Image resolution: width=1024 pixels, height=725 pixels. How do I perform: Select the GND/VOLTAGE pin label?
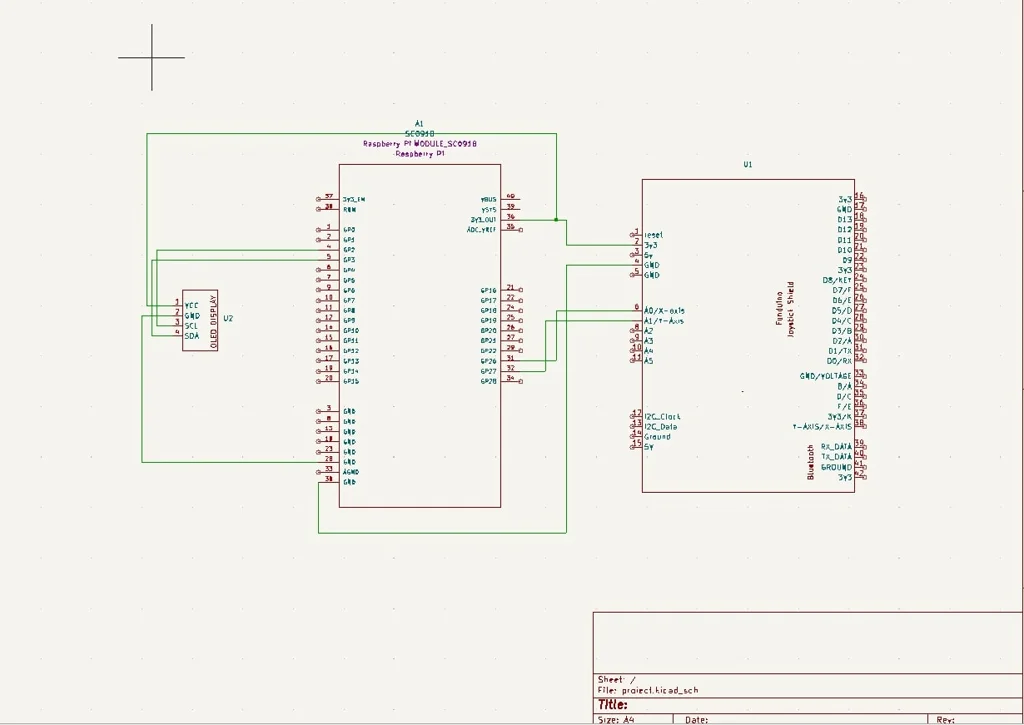point(826,376)
